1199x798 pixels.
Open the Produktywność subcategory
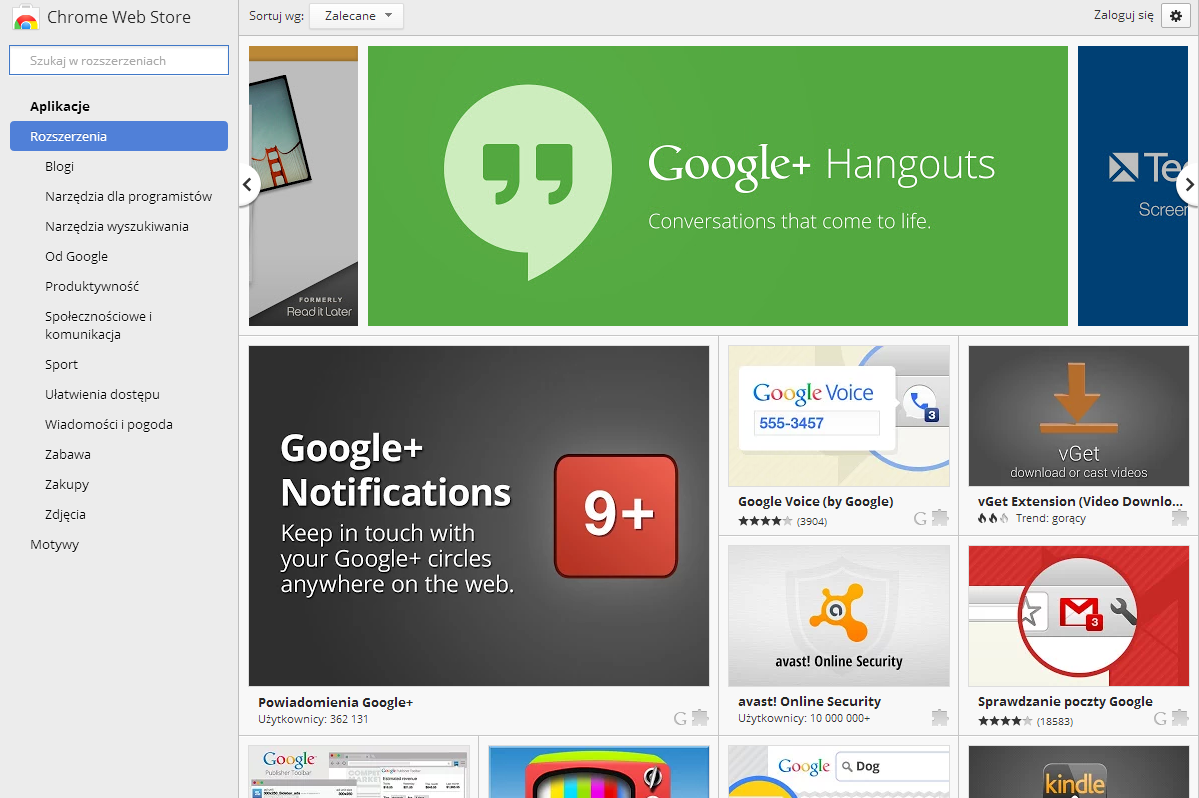(x=92, y=286)
